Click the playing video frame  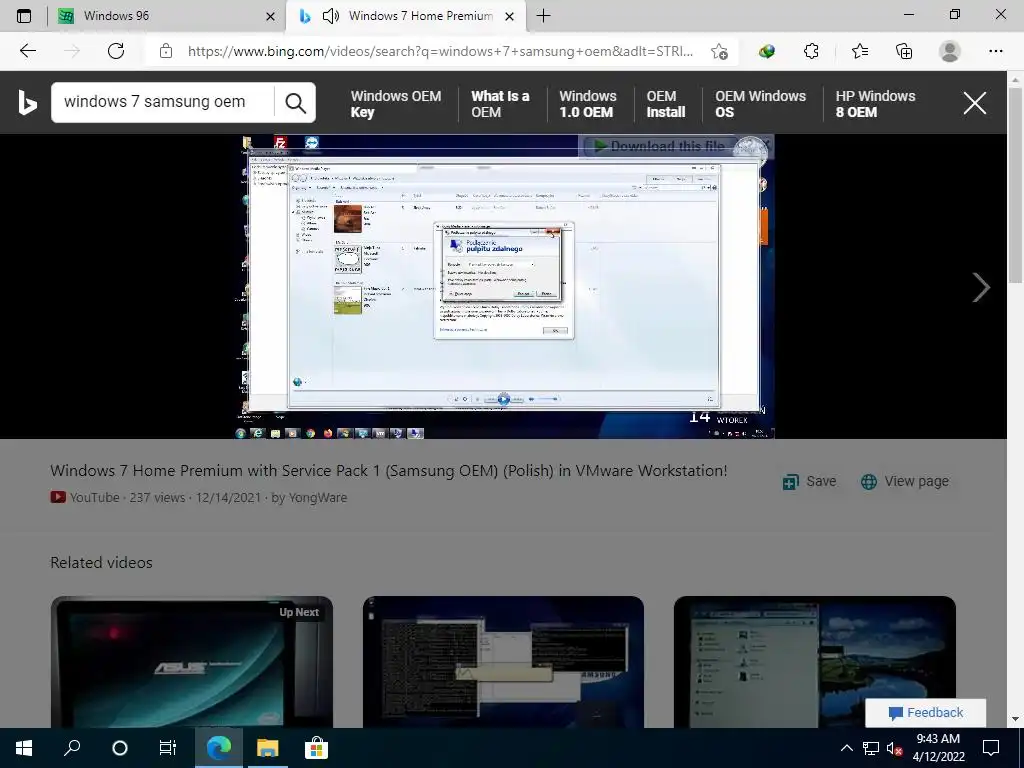[x=504, y=286]
